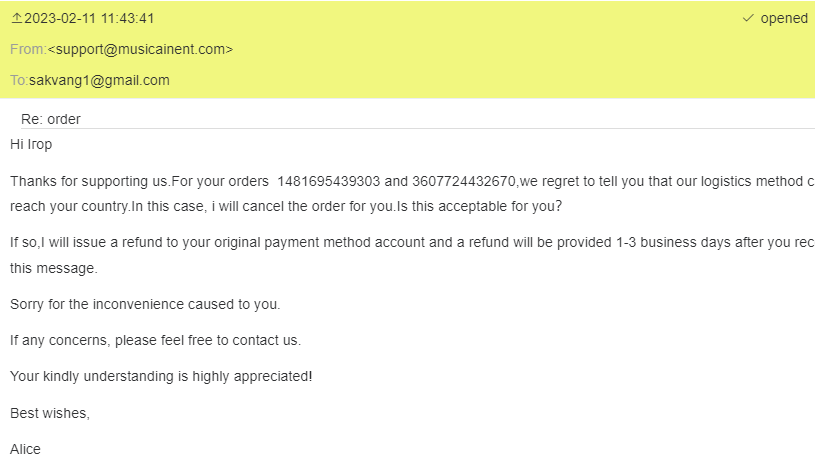Click the "Best wishes," closing line
The height and width of the screenshot is (458, 815).
[50, 412]
